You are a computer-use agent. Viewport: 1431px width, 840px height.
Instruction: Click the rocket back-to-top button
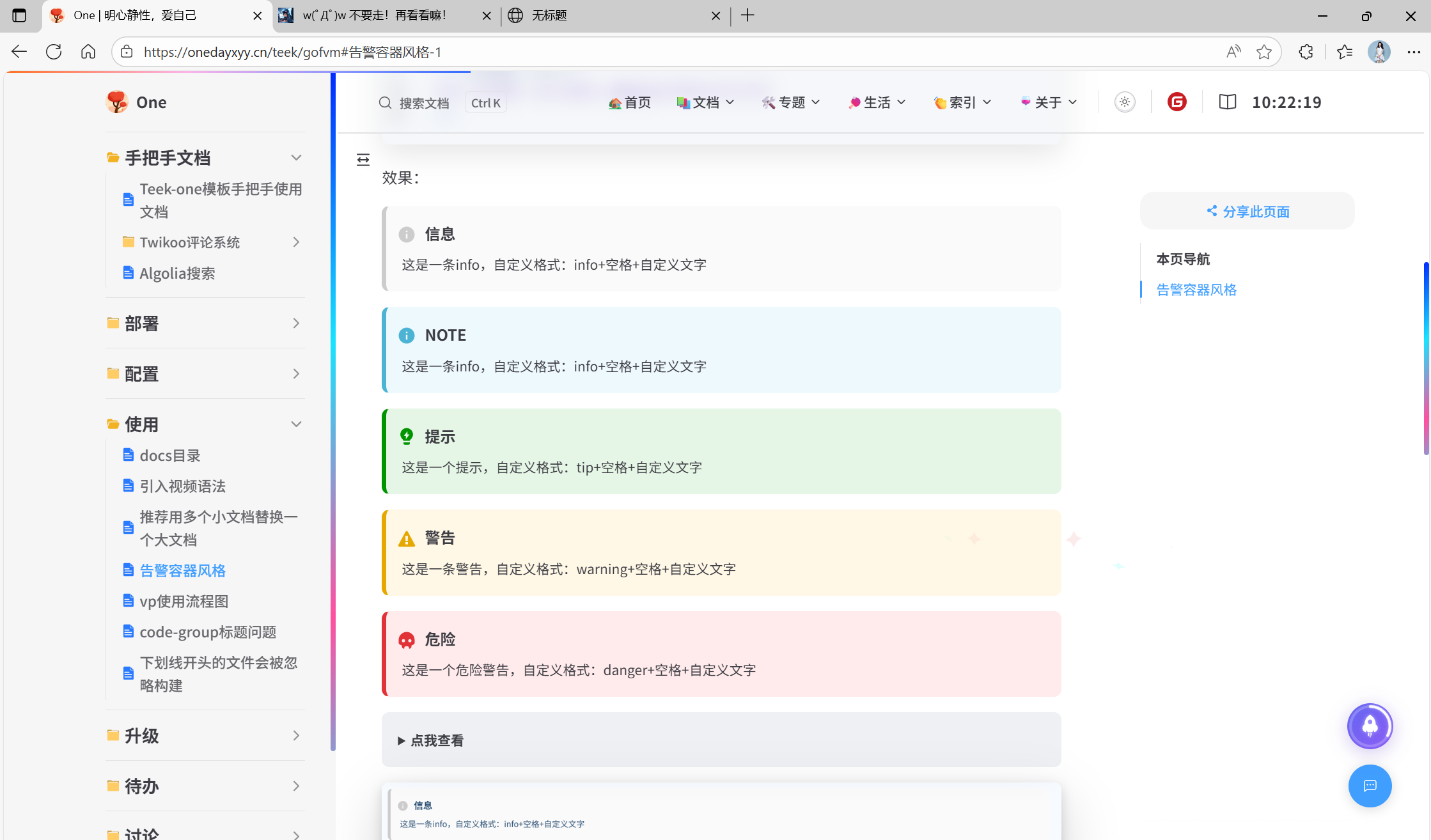pyautogui.click(x=1370, y=726)
